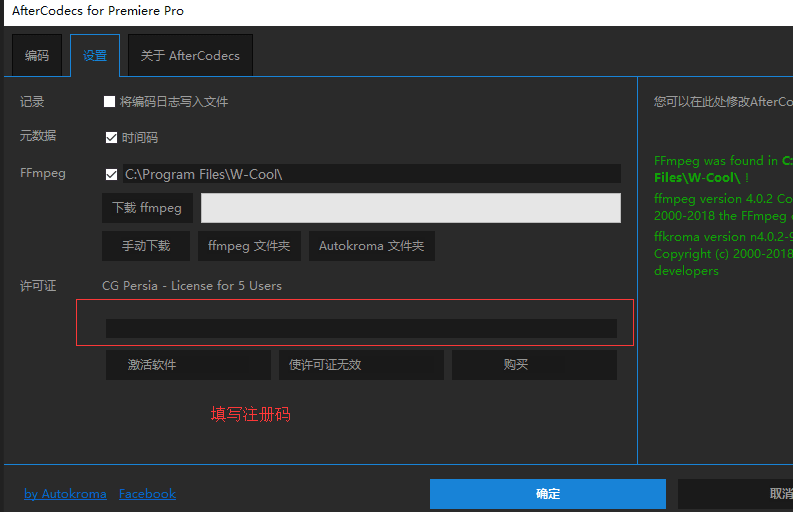The image size is (793, 512).
Task: Select the 设置 tab
Action: pyautogui.click(x=95, y=55)
